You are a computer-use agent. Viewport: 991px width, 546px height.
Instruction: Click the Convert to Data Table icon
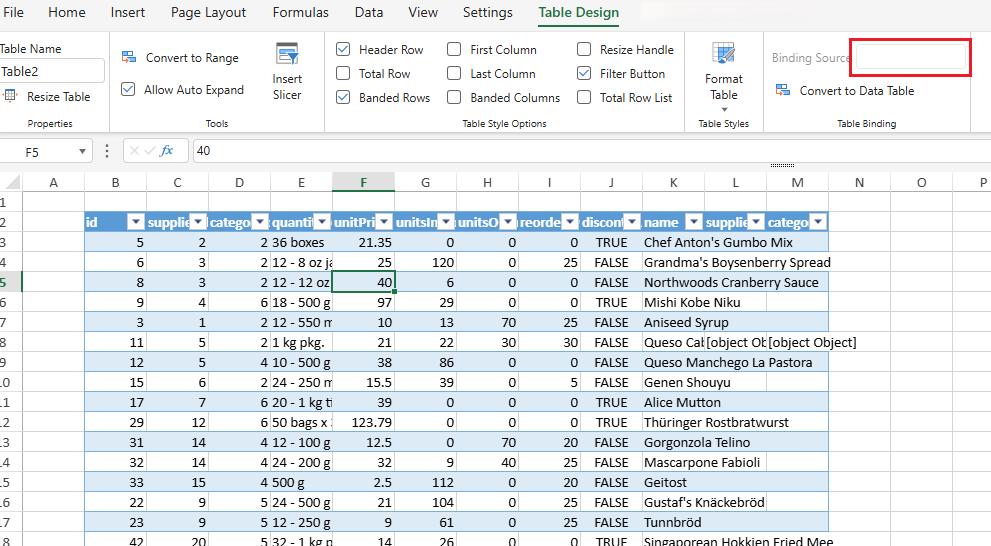[783, 90]
